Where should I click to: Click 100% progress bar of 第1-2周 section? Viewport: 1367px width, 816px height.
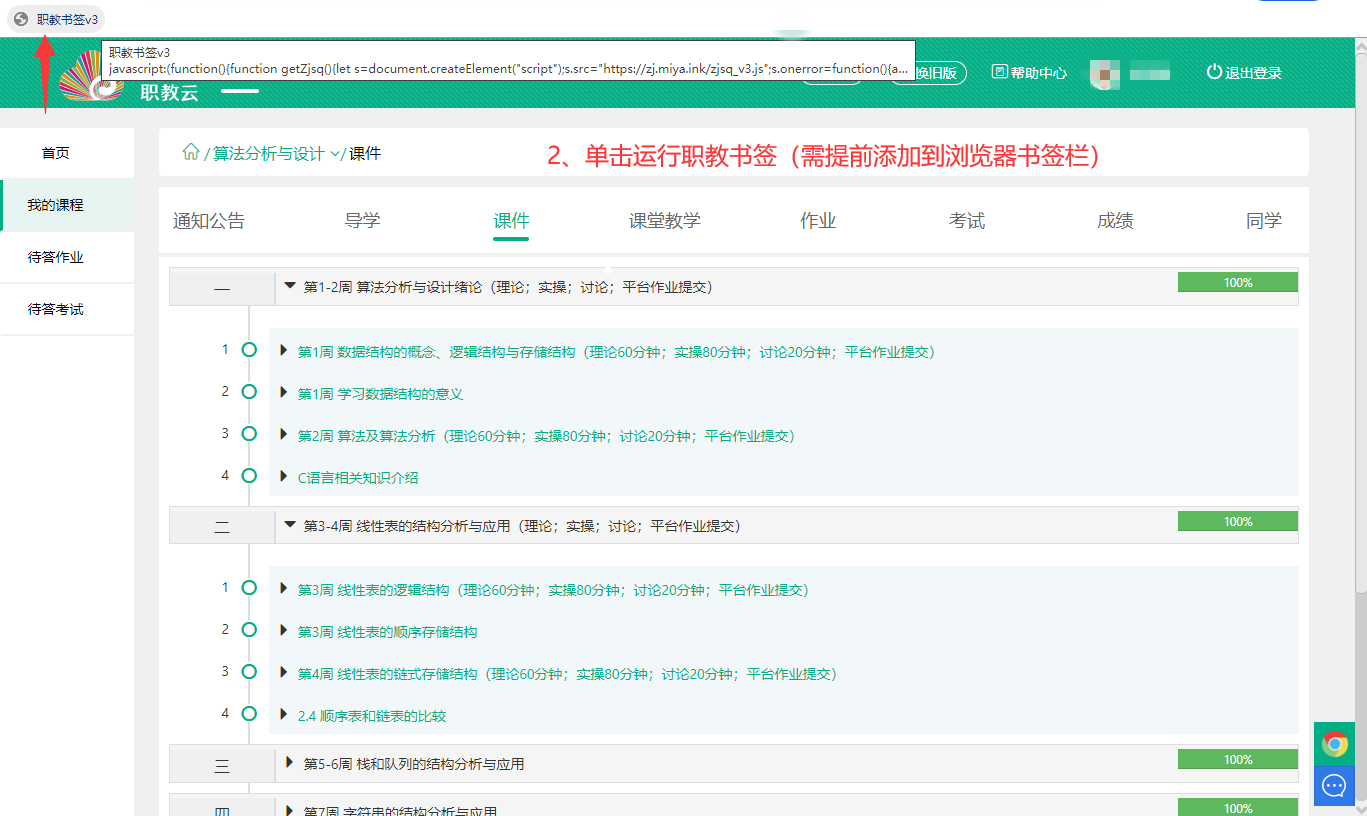(x=1238, y=283)
